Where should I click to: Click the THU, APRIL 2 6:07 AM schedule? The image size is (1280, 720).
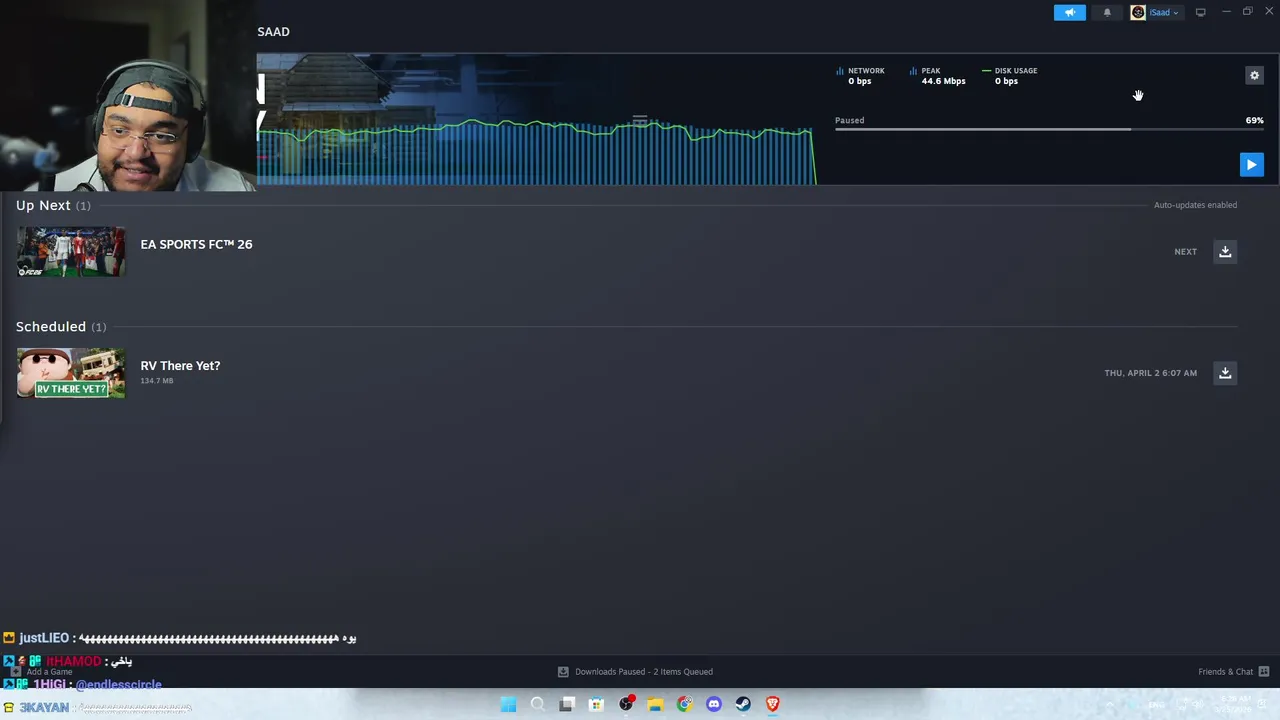(x=1150, y=373)
